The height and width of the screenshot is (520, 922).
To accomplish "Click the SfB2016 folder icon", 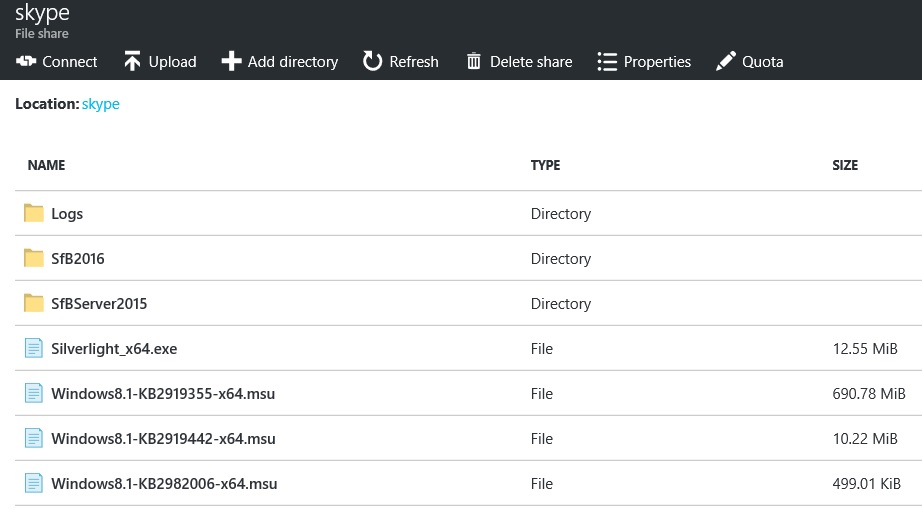I will coord(34,258).
